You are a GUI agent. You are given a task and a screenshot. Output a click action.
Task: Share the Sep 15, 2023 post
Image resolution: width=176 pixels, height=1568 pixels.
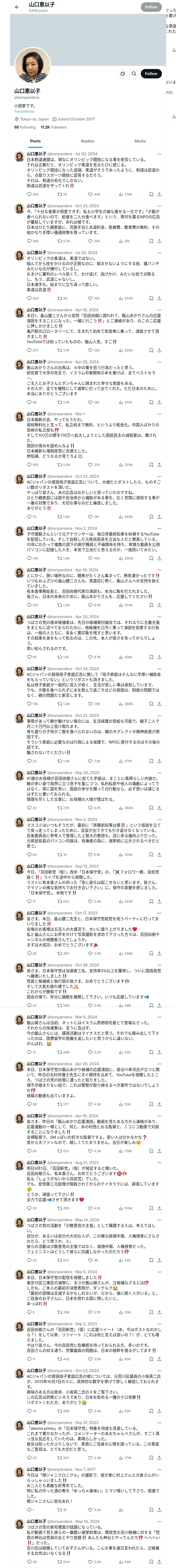pos(159,902)
